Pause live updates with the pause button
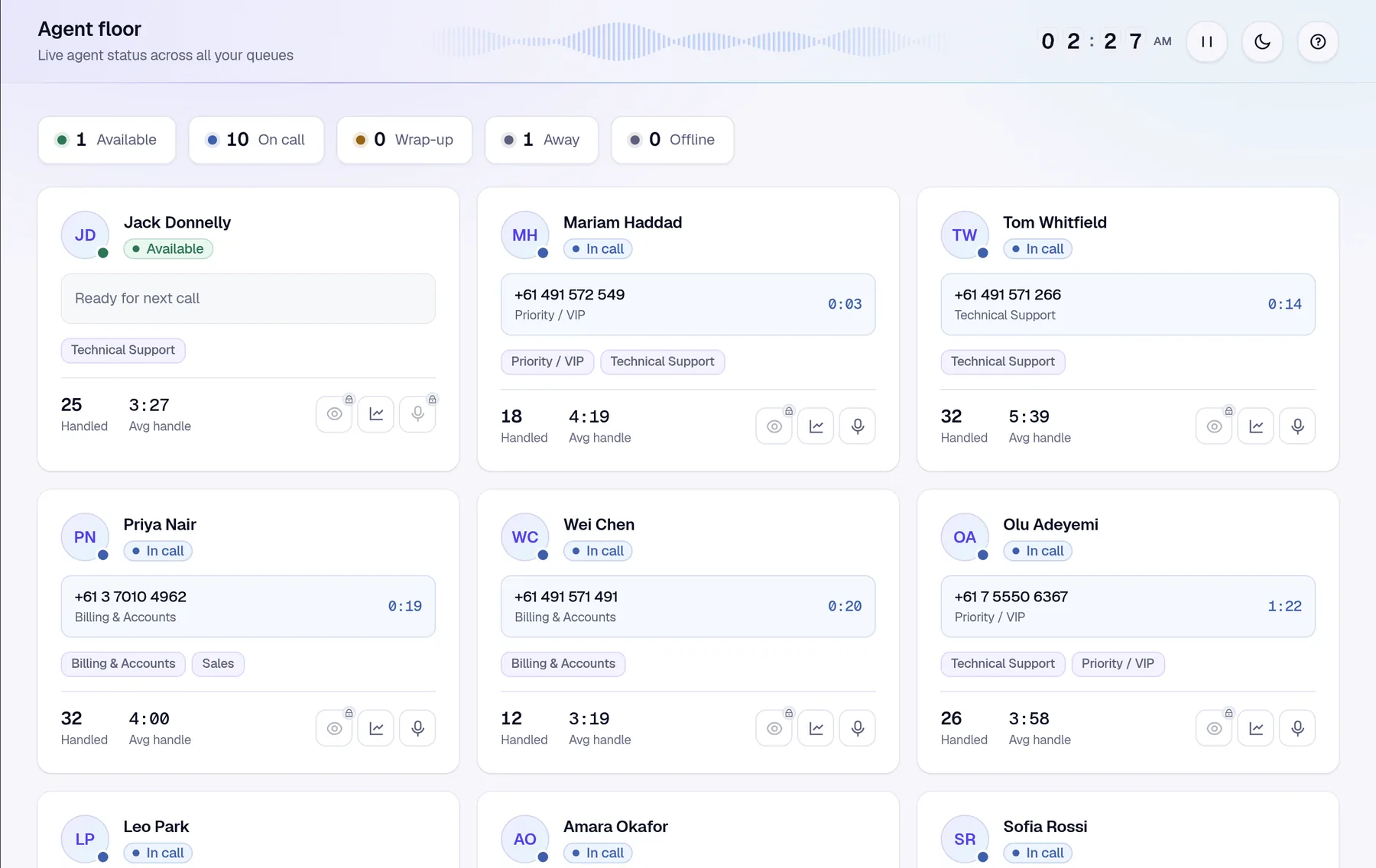1376x868 pixels. point(1207,42)
